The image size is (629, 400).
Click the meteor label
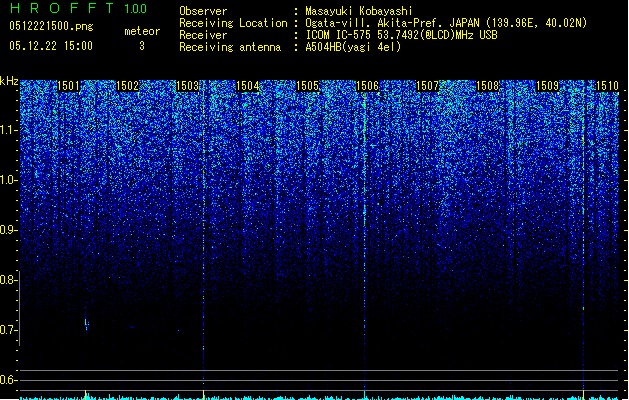(x=142, y=31)
